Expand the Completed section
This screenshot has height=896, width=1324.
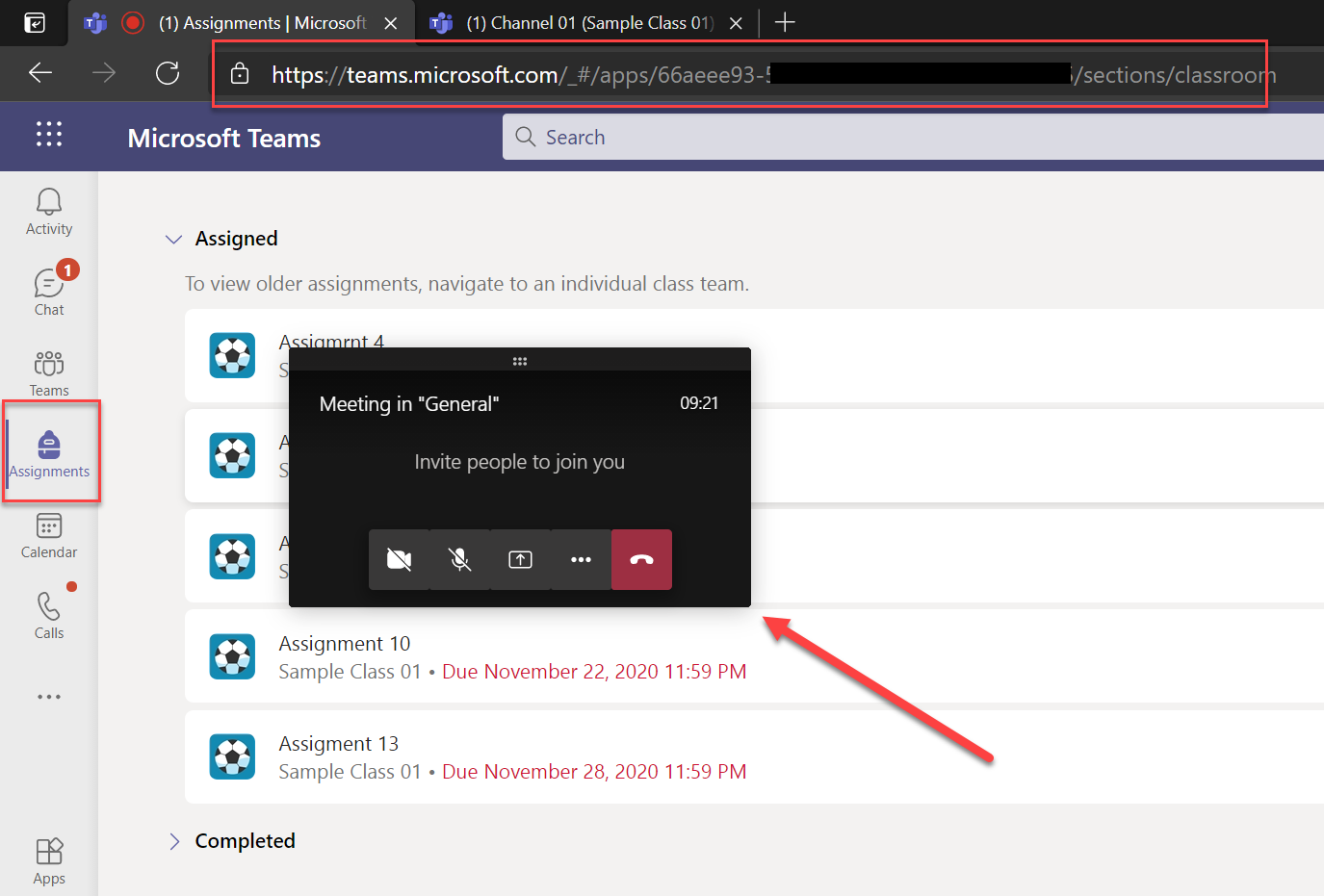click(x=174, y=841)
